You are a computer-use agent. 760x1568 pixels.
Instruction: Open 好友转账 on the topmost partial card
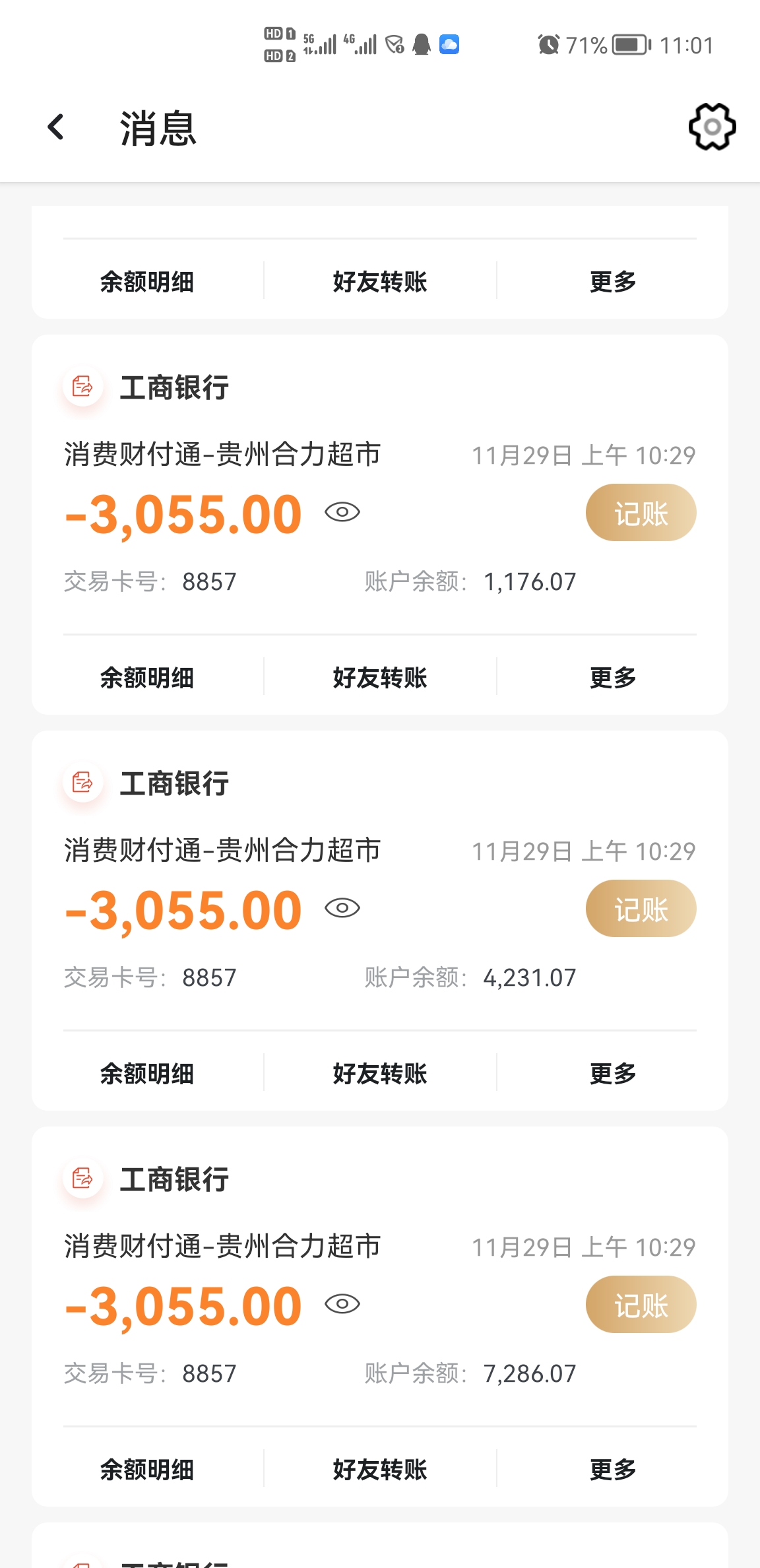380,282
